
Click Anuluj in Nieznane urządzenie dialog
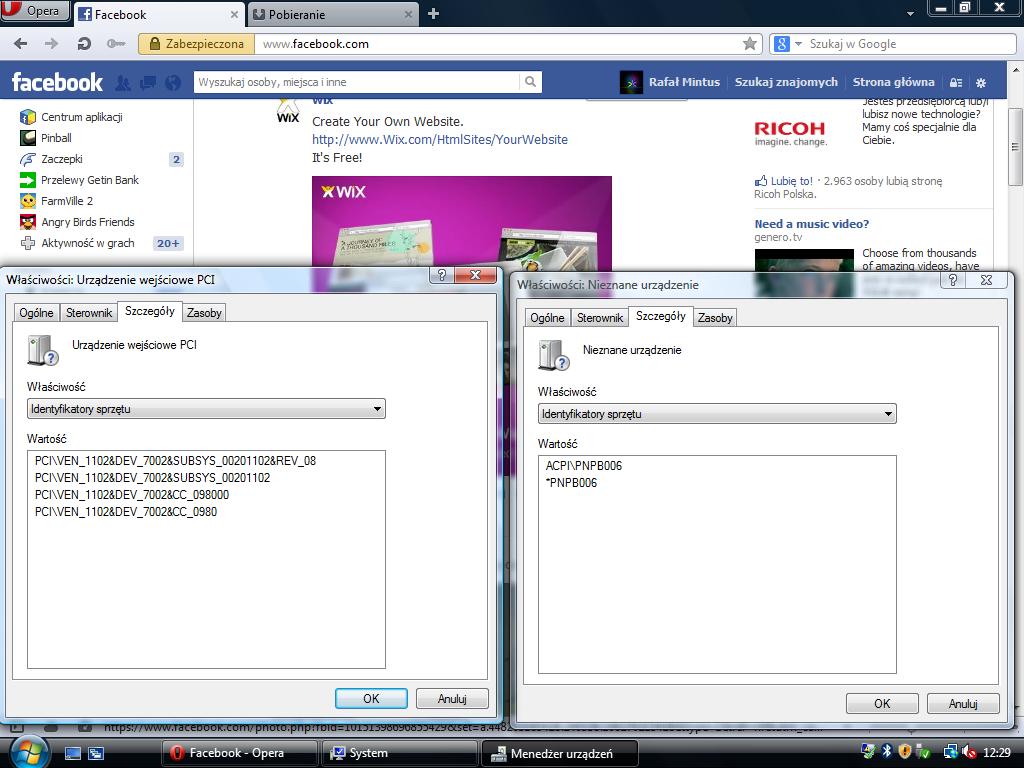(963, 703)
